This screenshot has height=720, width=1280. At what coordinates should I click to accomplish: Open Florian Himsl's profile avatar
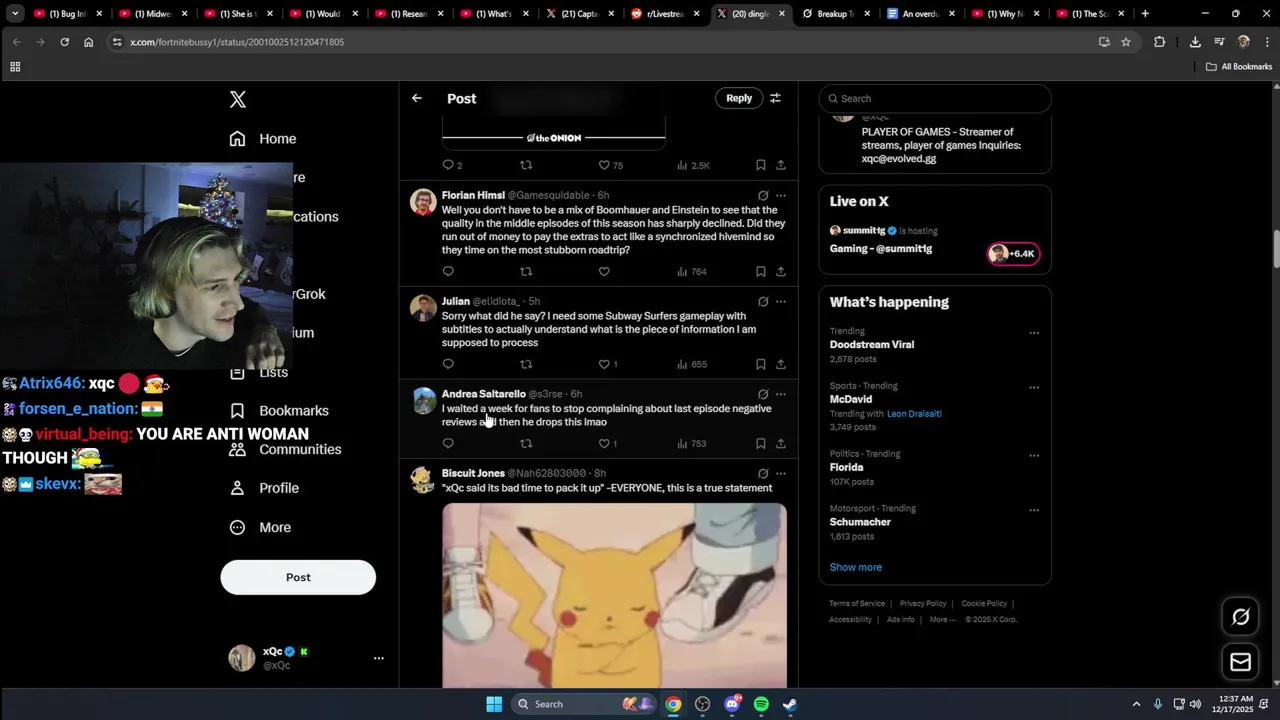(x=423, y=201)
